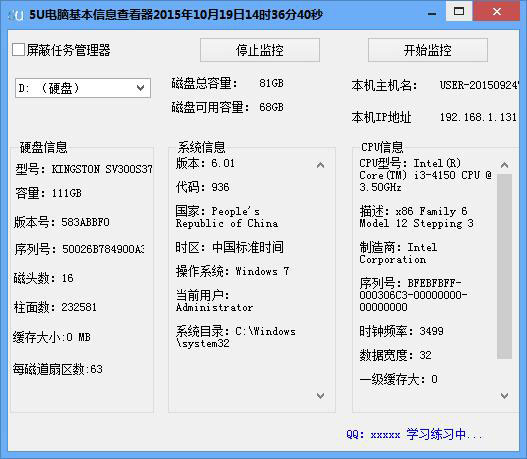
Task: Click the 缓存大小:0 MB text
Action: [52, 337]
